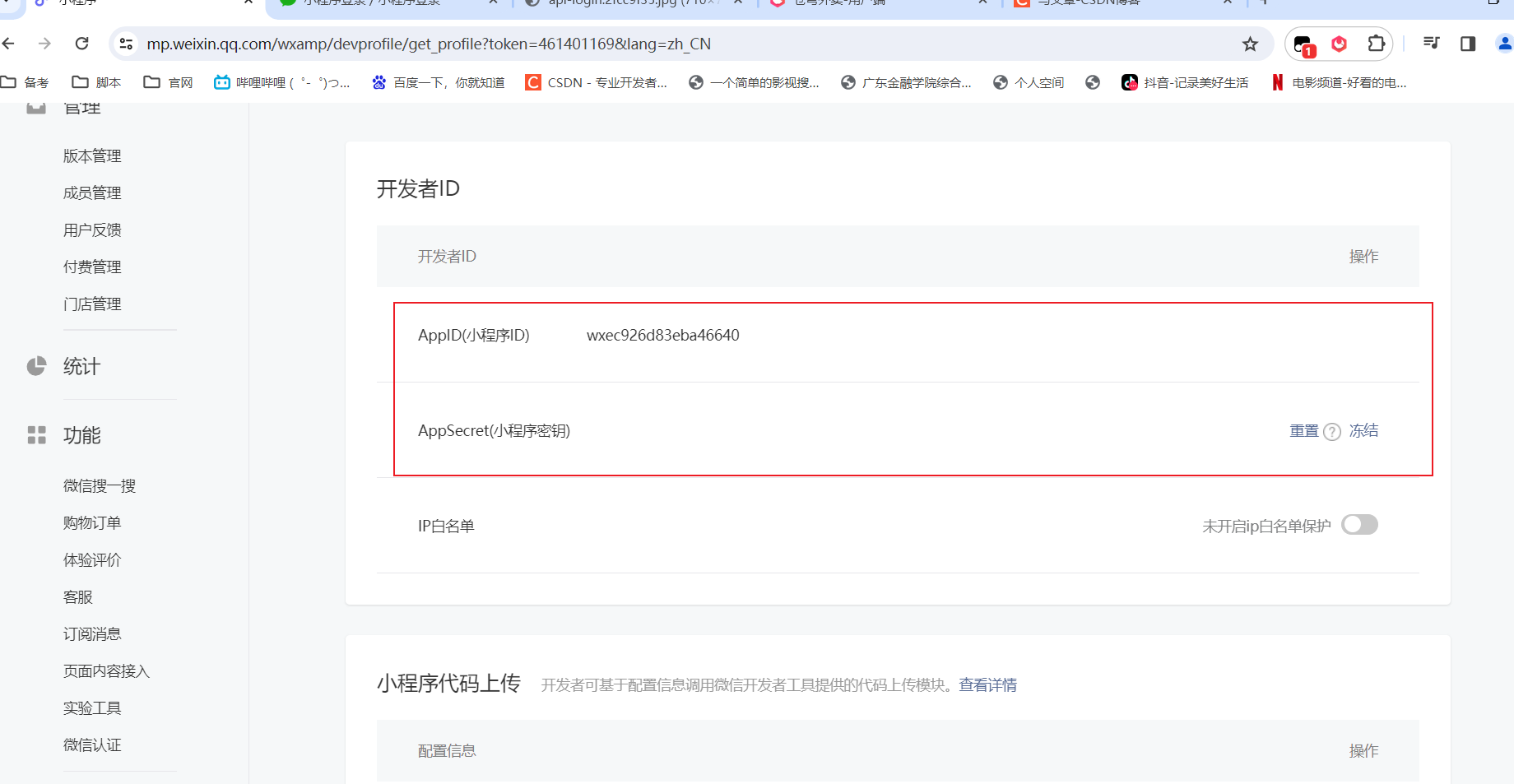The height and width of the screenshot is (784, 1514).
Task: Open the extension with red badge 1
Action: (1303, 44)
